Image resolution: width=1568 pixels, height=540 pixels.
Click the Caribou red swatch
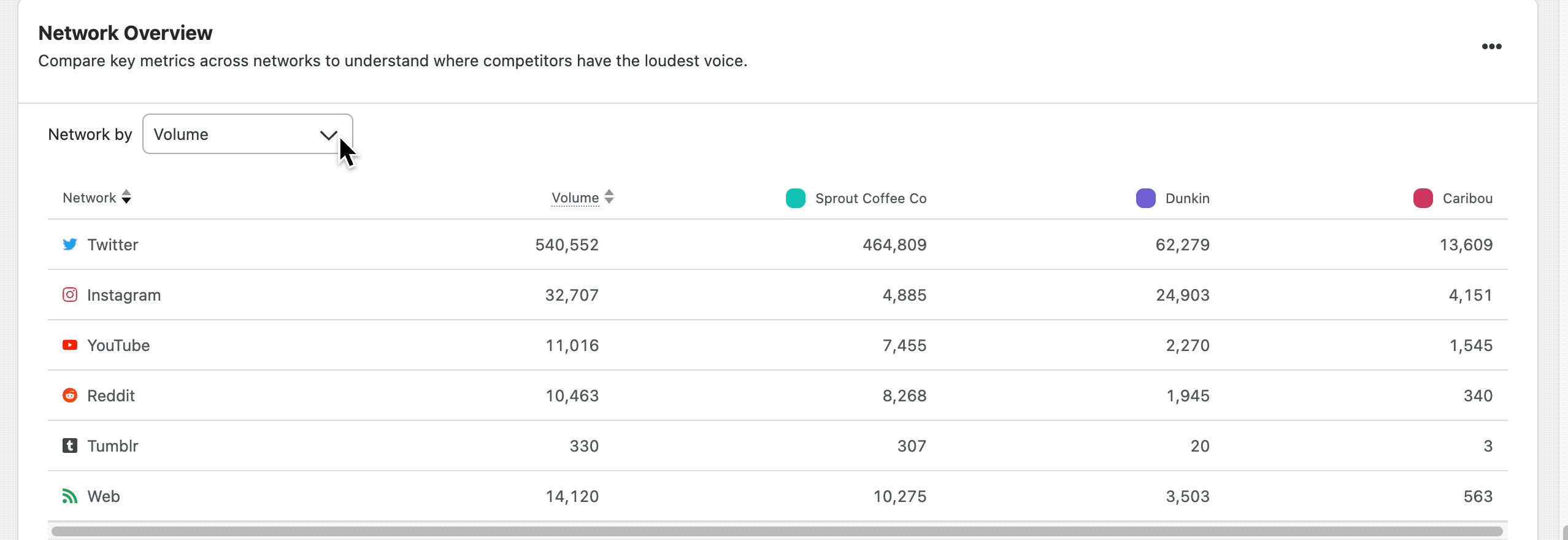1423,198
